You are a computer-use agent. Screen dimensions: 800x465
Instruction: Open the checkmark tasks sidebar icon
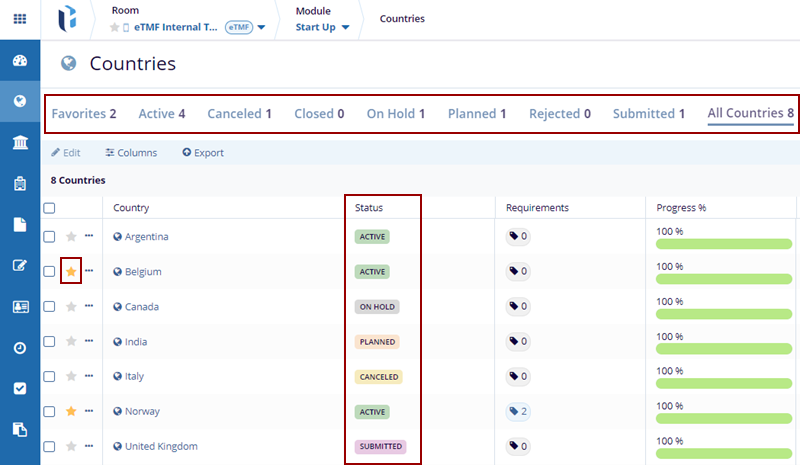tap(19, 388)
